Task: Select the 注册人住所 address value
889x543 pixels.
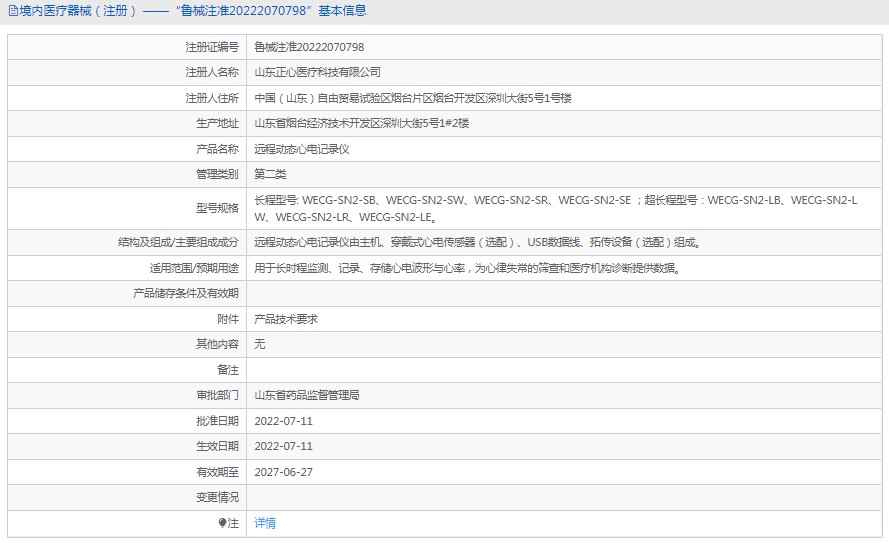Action: [413, 98]
